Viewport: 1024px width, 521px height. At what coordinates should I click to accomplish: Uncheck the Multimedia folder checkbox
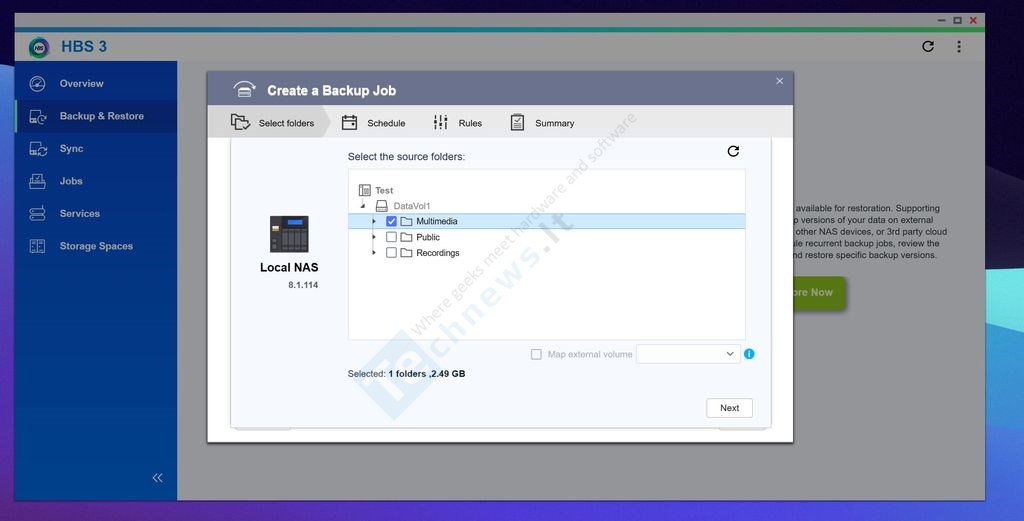tap(391, 221)
